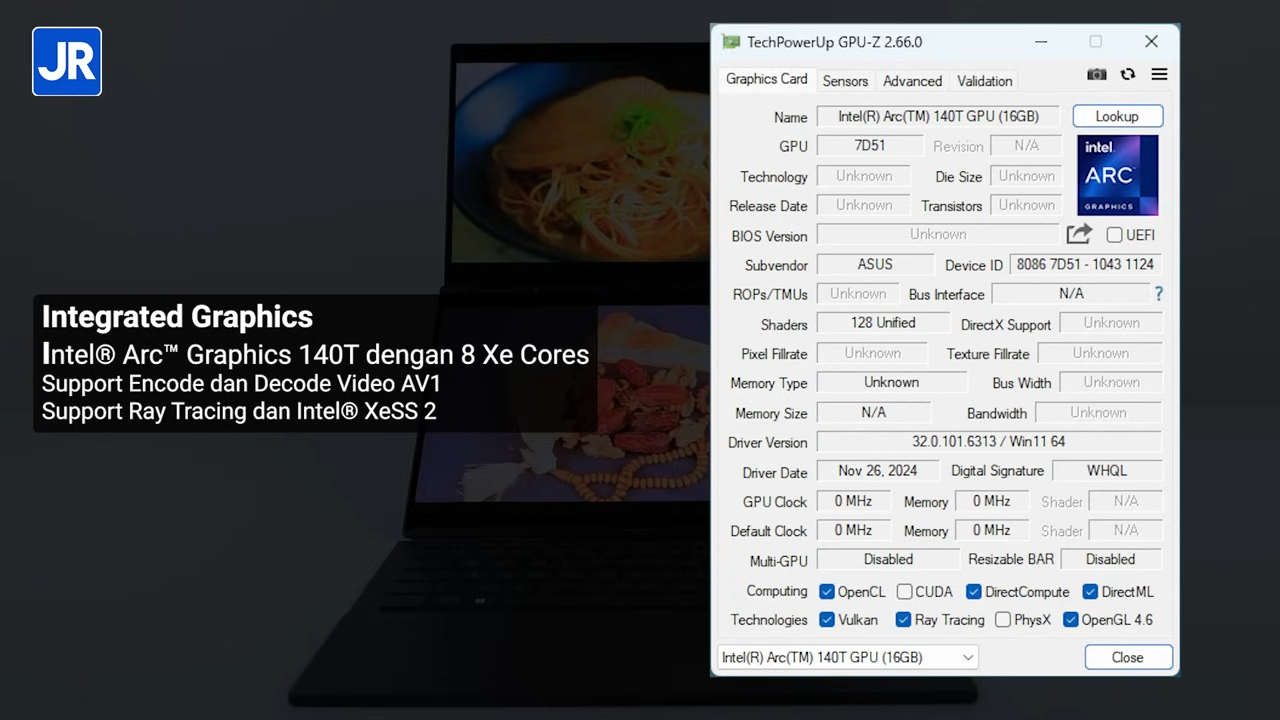
Task: Click the GPU-Z application icon in titlebar
Action: tap(731, 41)
